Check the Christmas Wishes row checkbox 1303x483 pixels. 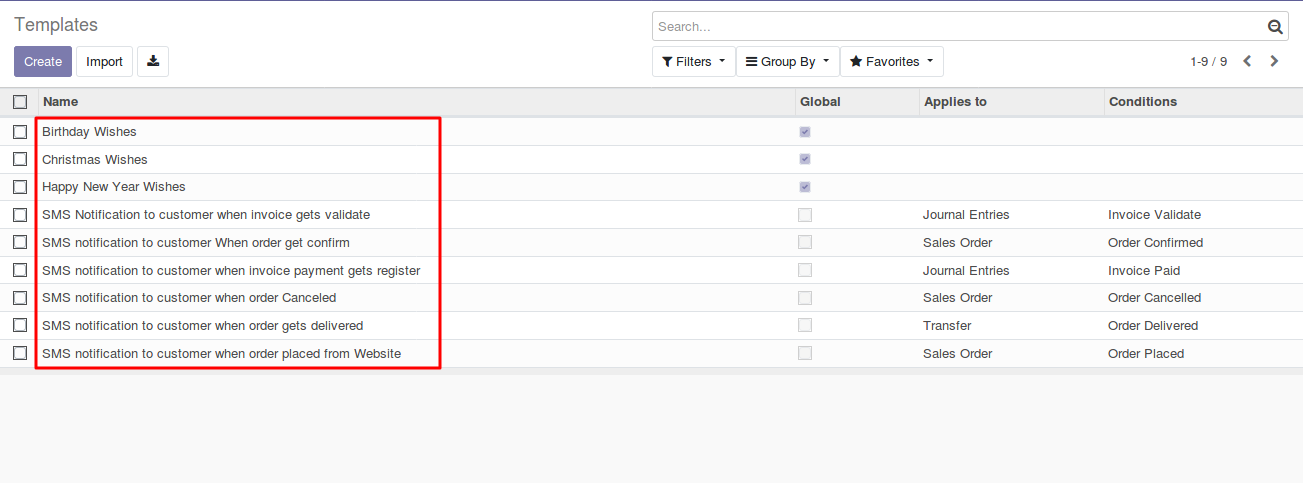tap(20, 159)
